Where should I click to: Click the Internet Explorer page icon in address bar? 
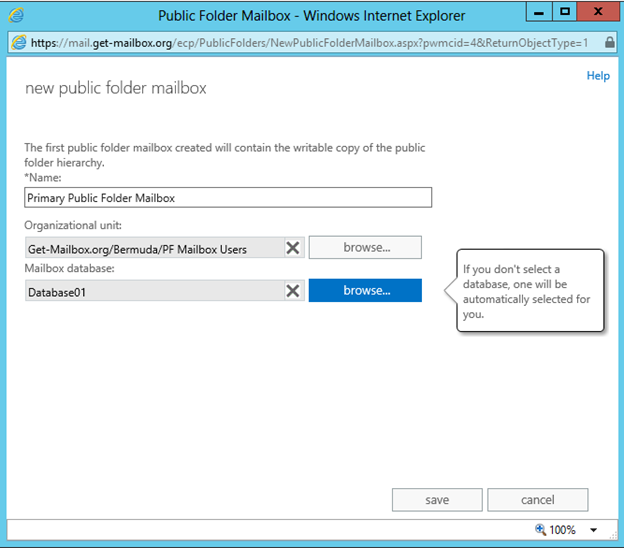(x=19, y=43)
